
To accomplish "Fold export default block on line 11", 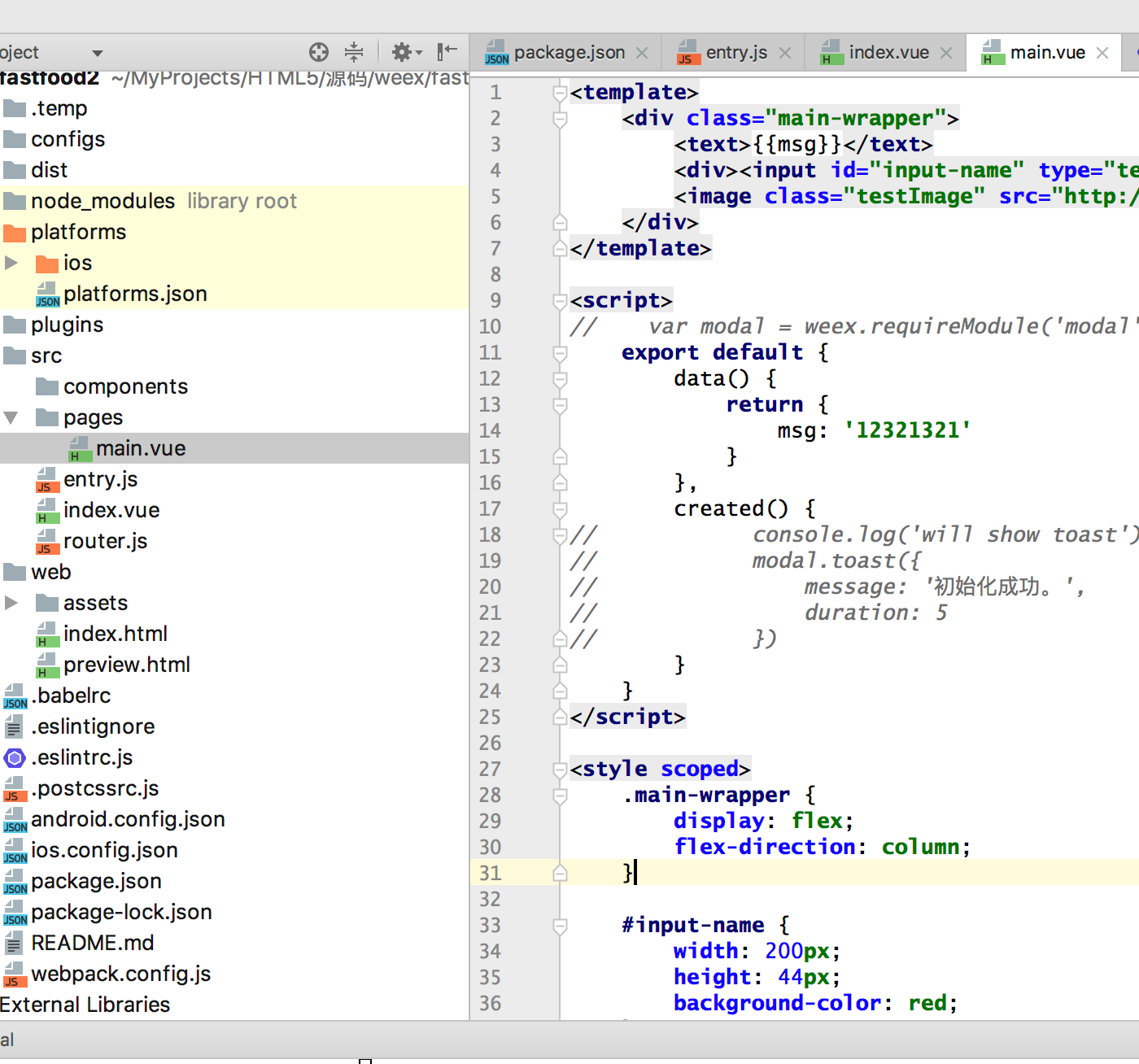I will click(x=560, y=353).
